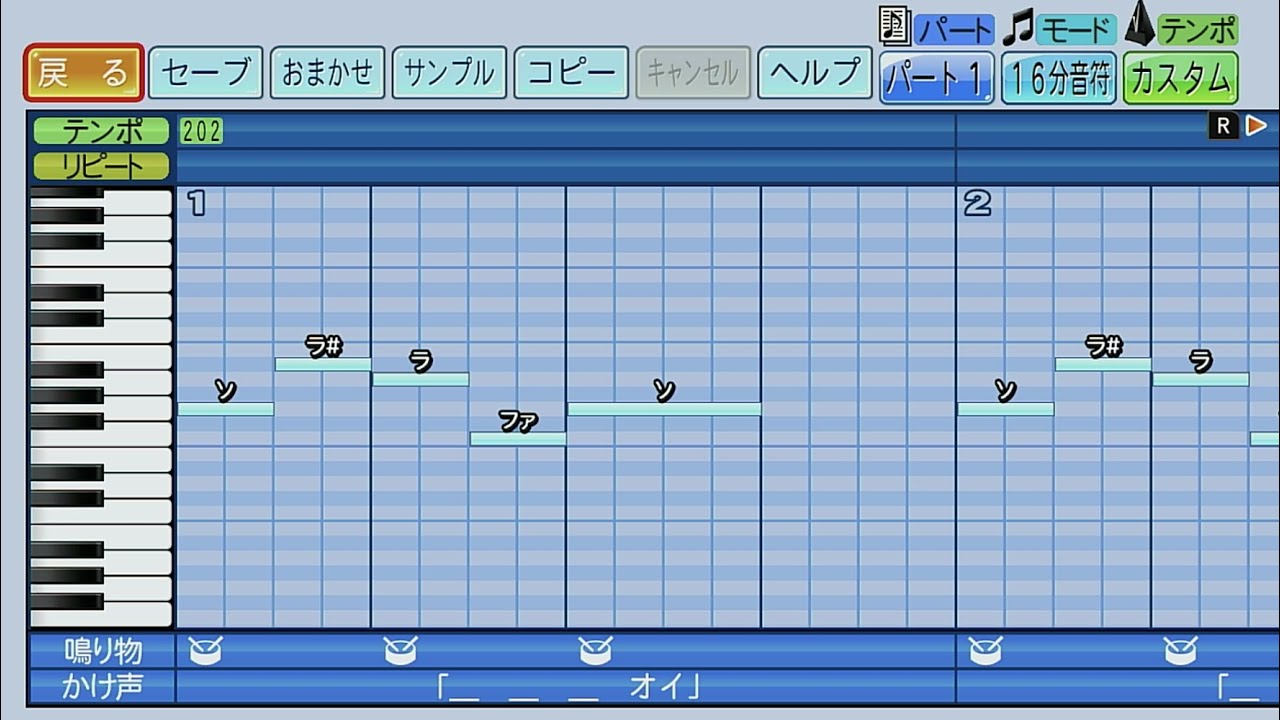Select first ソ note in measure 1
1280x720 pixels.
point(226,409)
